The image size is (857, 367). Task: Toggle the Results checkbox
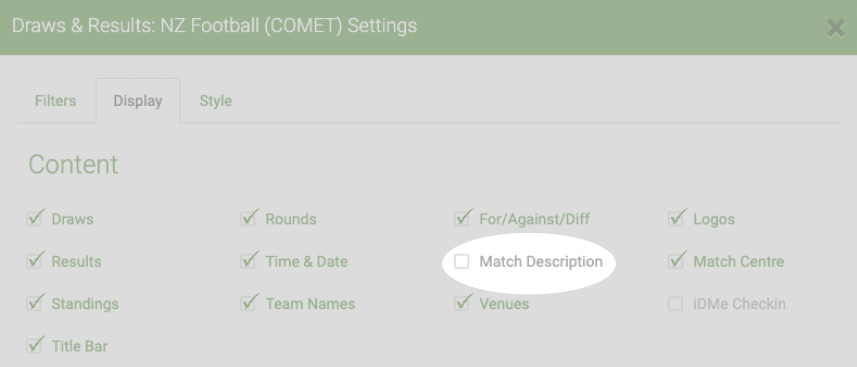coord(34,261)
